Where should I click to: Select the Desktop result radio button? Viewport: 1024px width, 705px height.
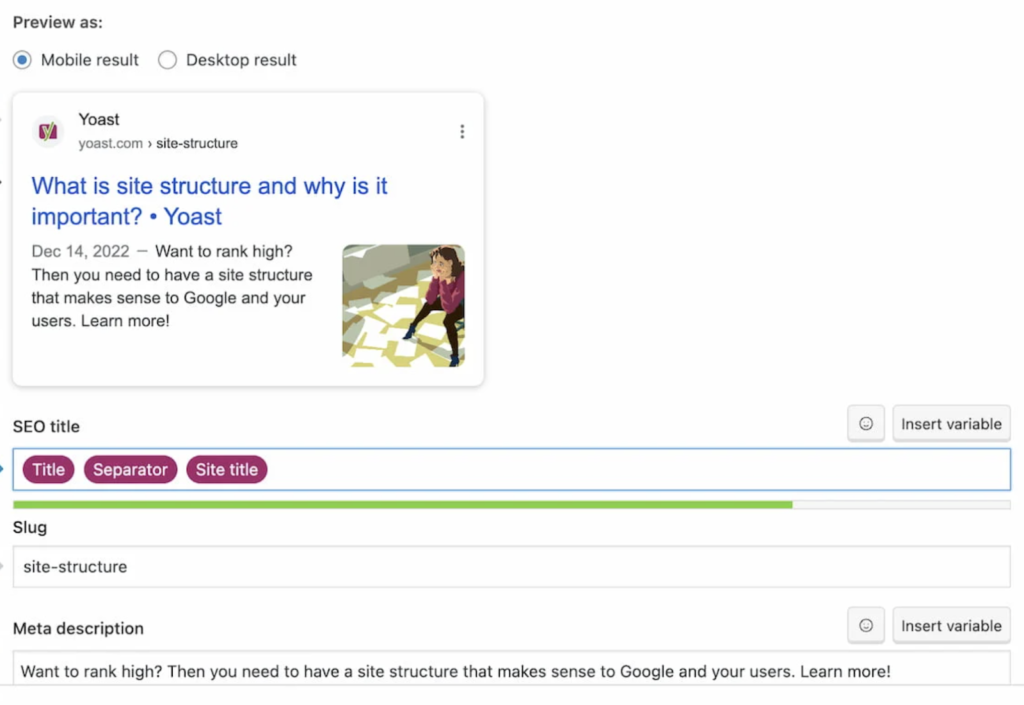pyautogui.click(x=167, y=60)
